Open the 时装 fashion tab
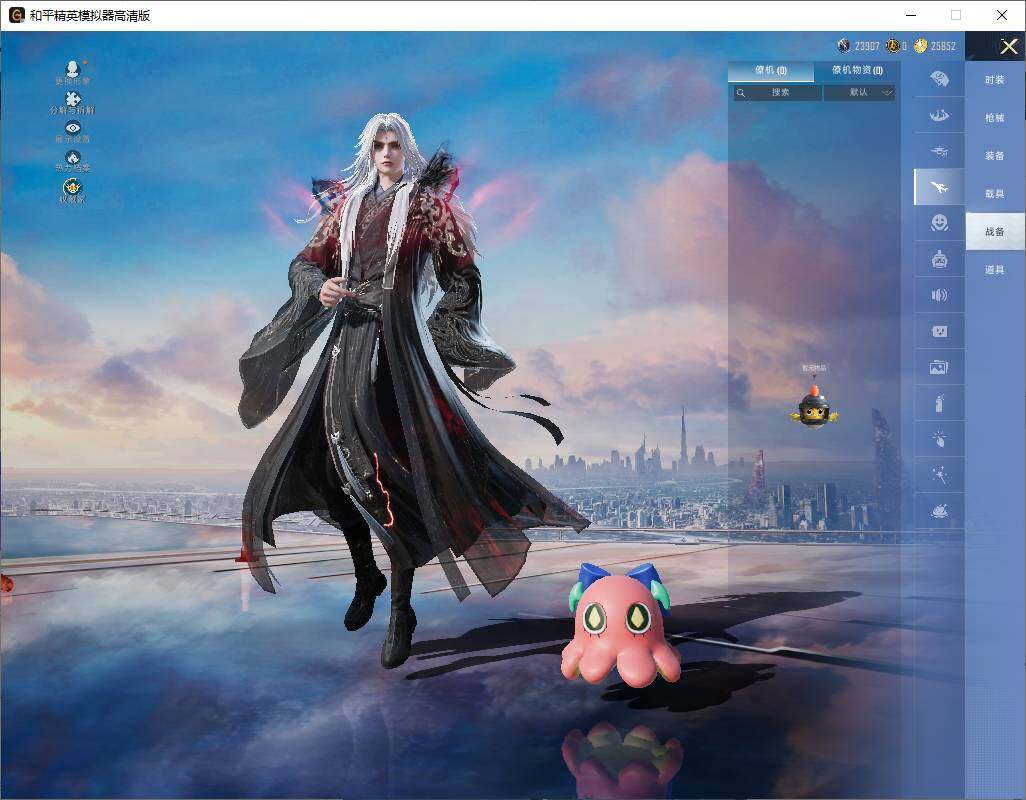This screenshot has width=1026, height=800. point(995,80)
